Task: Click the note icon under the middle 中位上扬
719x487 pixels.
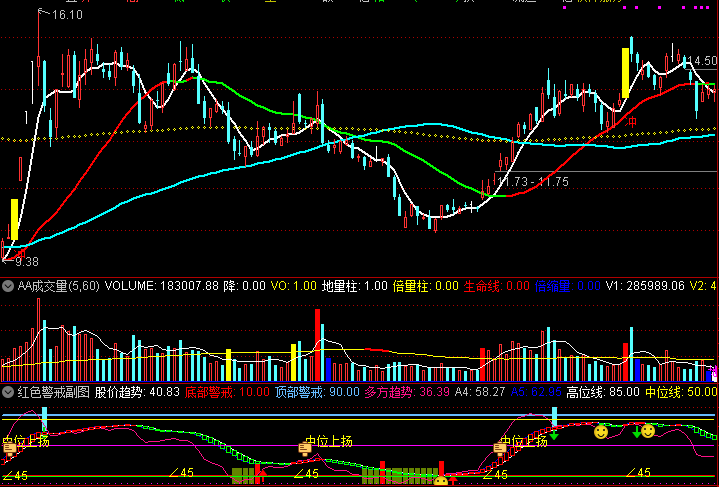Action: [x=304, y=448]
